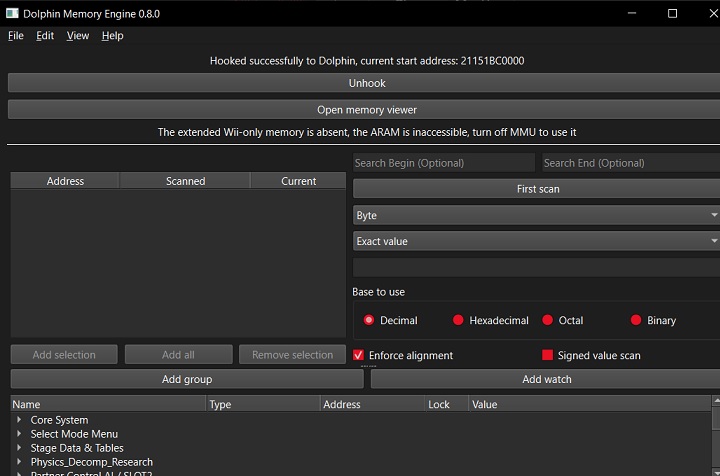Click the watch list Type column header
The image size is (720, 476).
point(263,404)
